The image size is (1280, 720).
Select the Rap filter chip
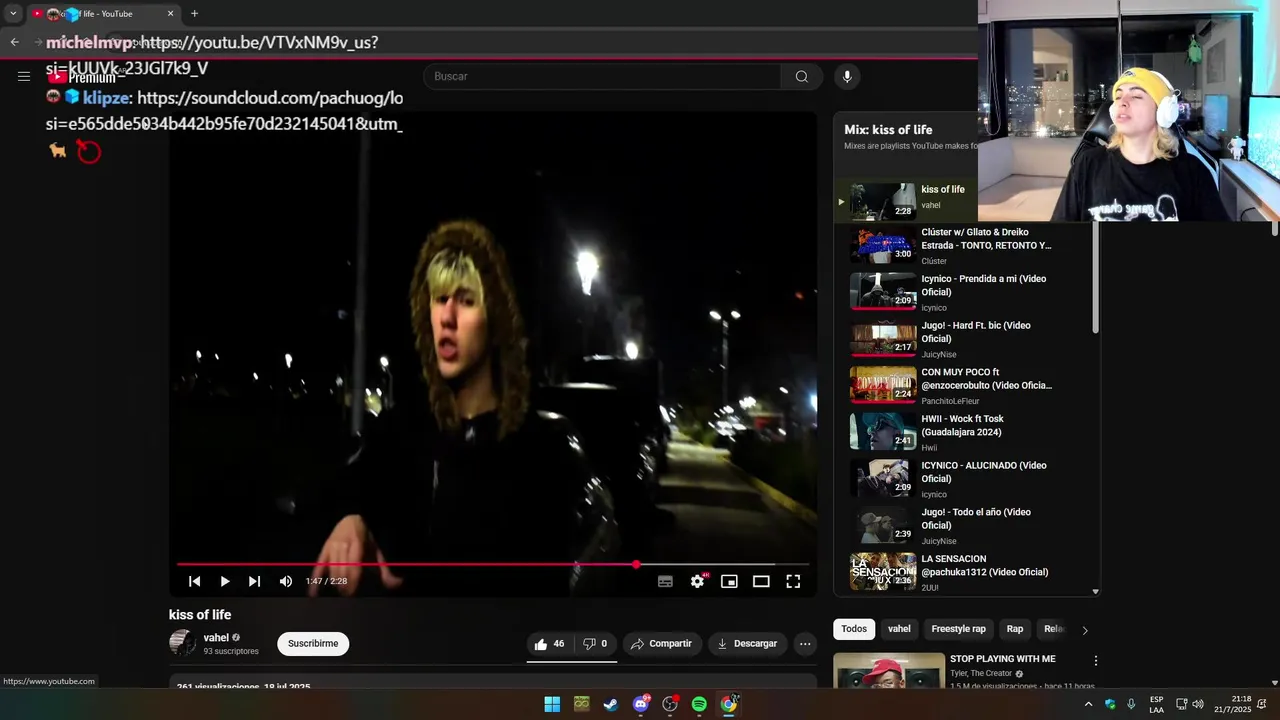1015,629
